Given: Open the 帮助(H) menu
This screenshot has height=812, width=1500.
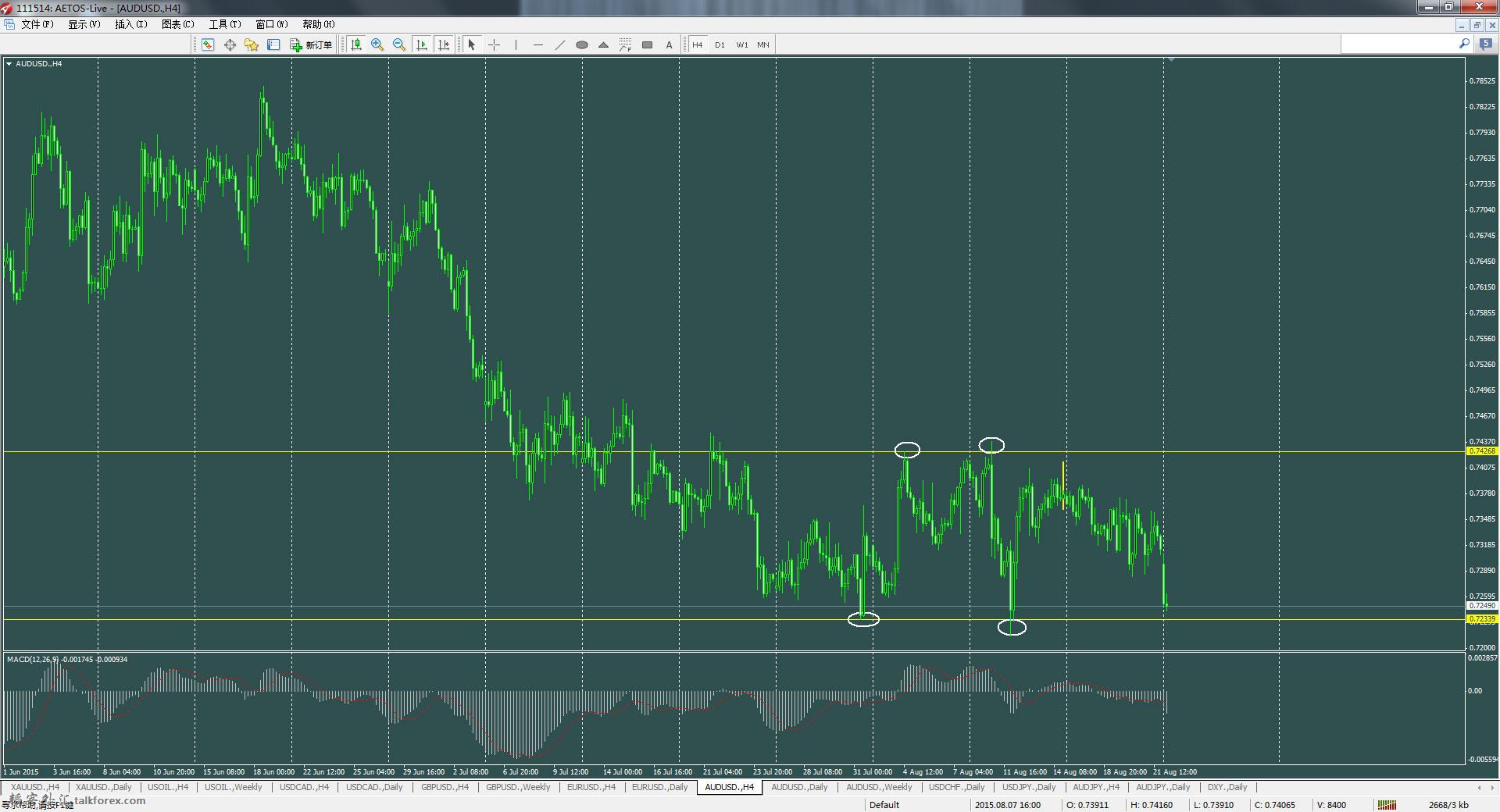Looking at the screenshot, I should (319, 24).
